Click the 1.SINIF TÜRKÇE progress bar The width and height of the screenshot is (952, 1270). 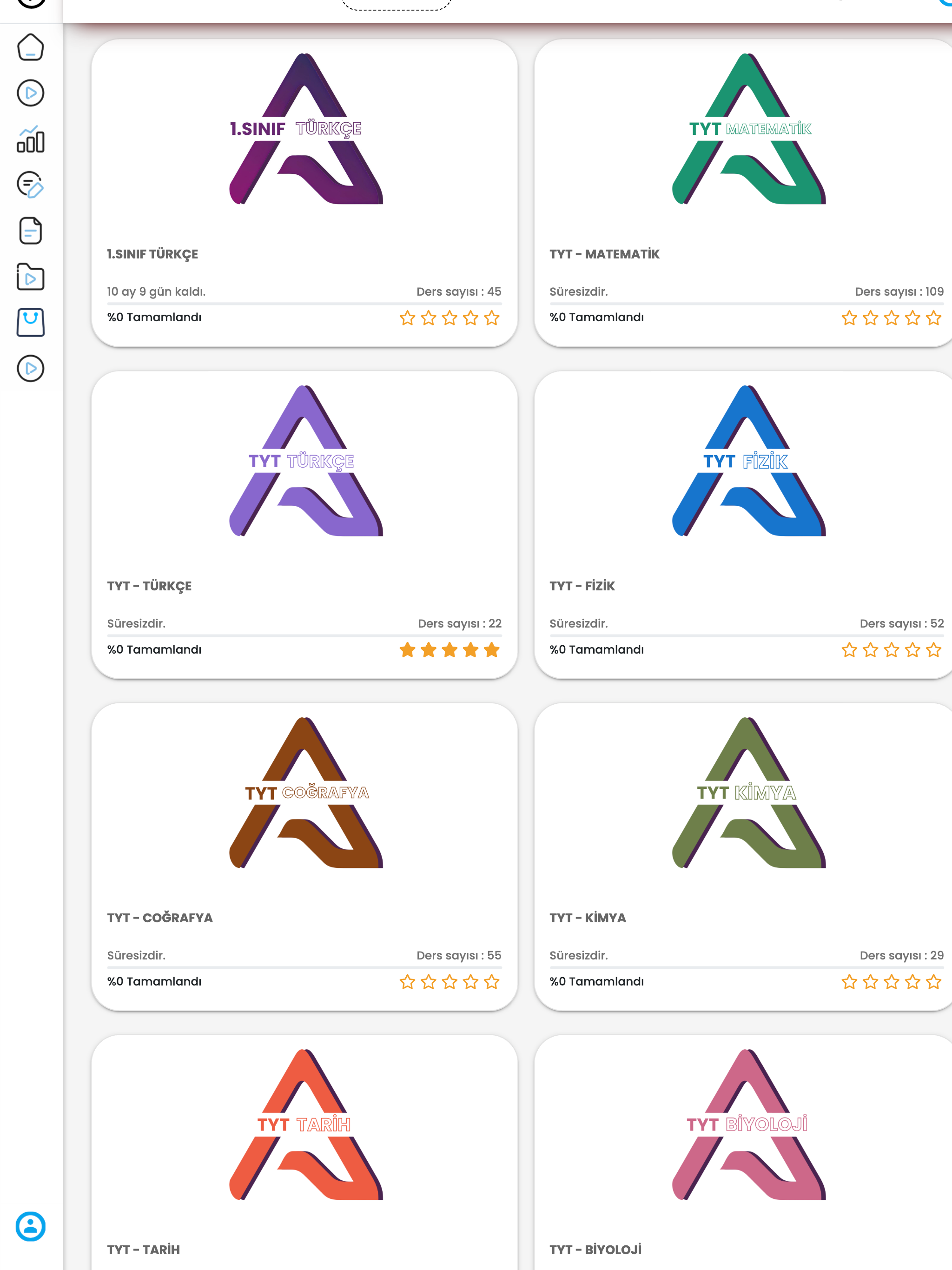[304, 303]
